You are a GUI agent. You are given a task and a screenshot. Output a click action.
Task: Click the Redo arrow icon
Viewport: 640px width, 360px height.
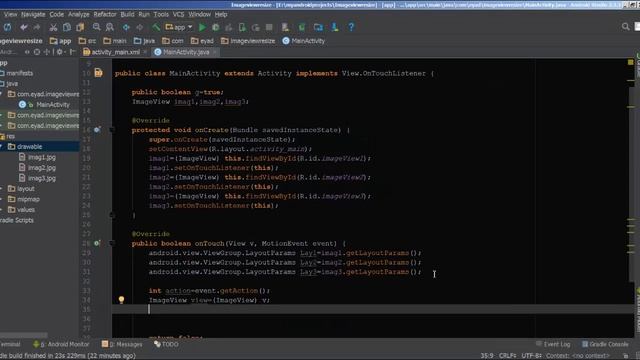37,27
